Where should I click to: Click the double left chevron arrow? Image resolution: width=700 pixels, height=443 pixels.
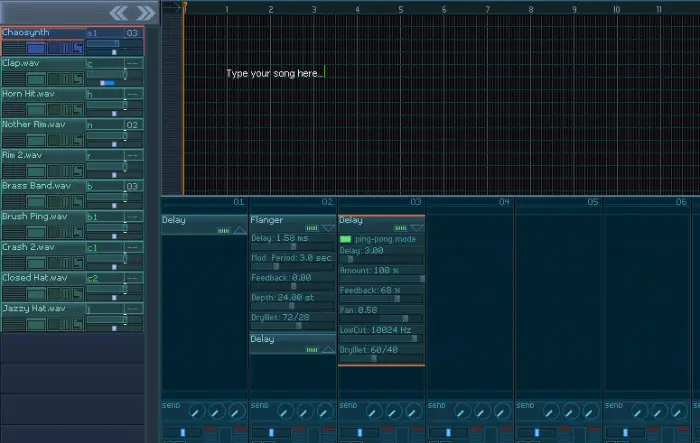pos(118,13)
